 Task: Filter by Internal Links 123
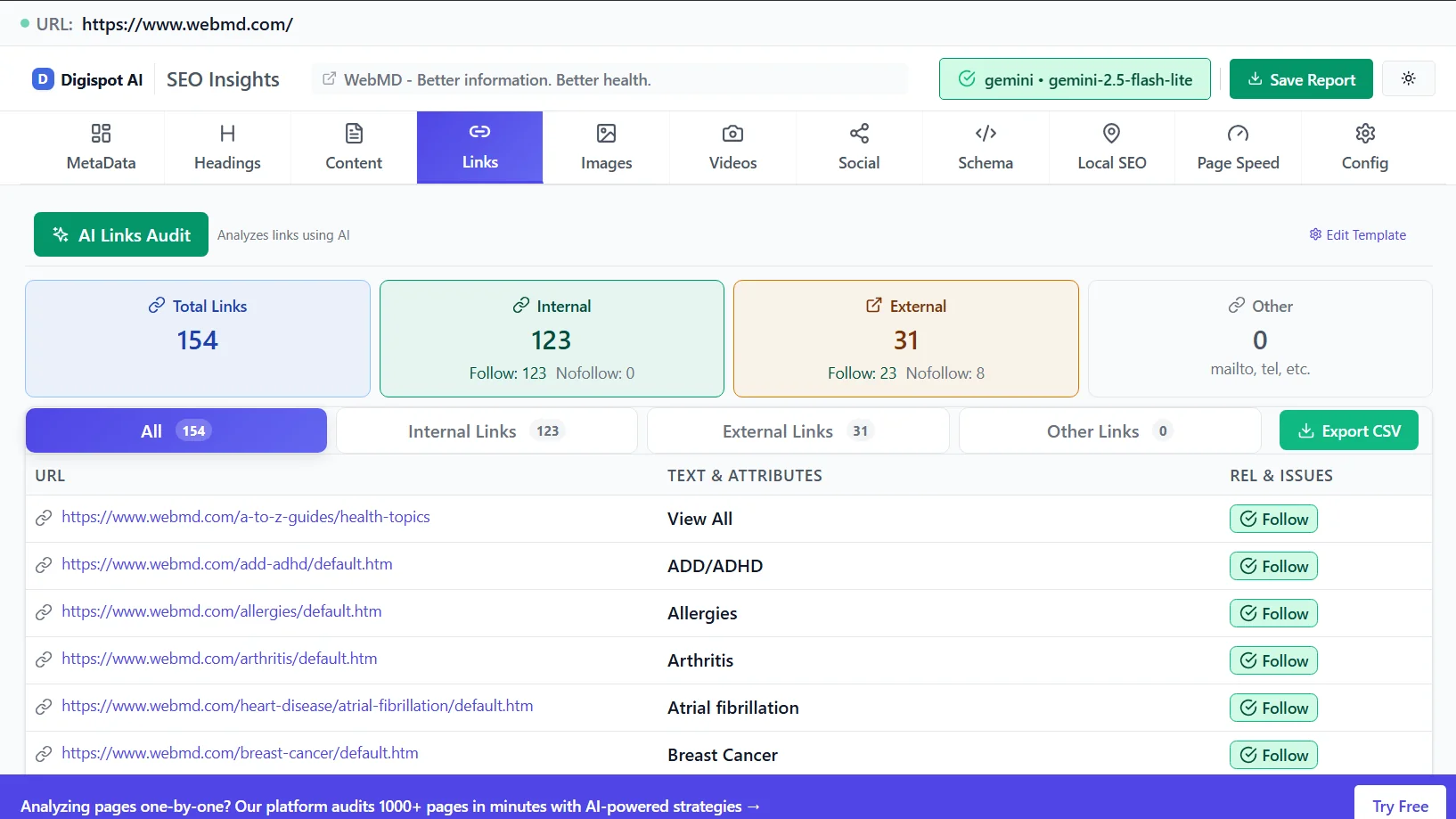pyautogui.click(x=487, y=430)
